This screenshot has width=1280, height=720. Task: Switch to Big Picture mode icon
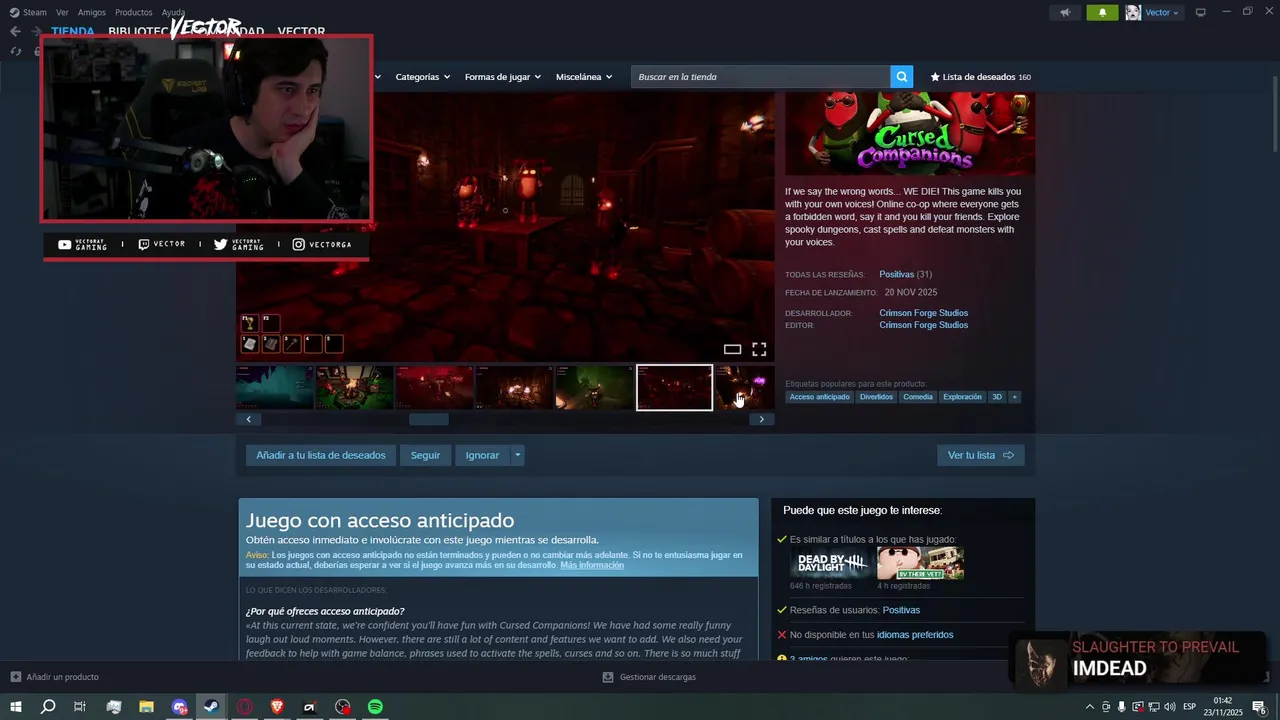[1201, 13]
